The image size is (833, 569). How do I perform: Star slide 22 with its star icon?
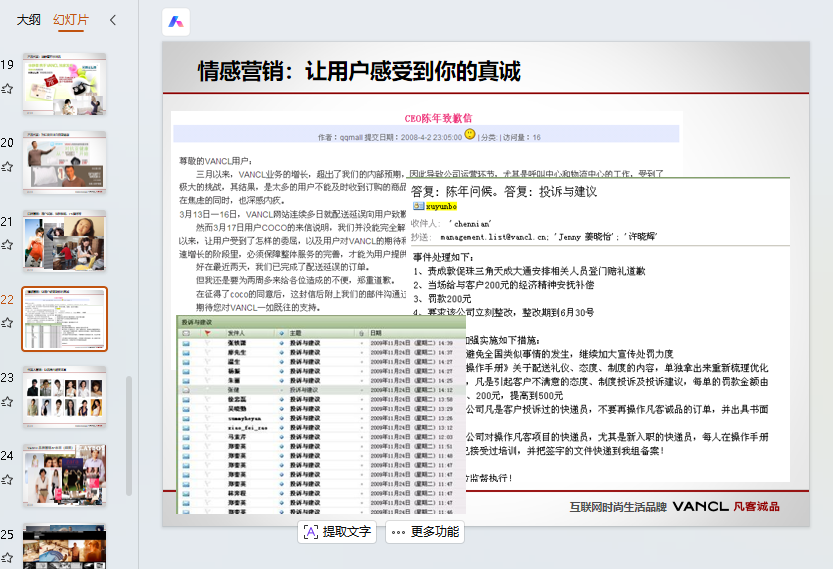[7, 323]
